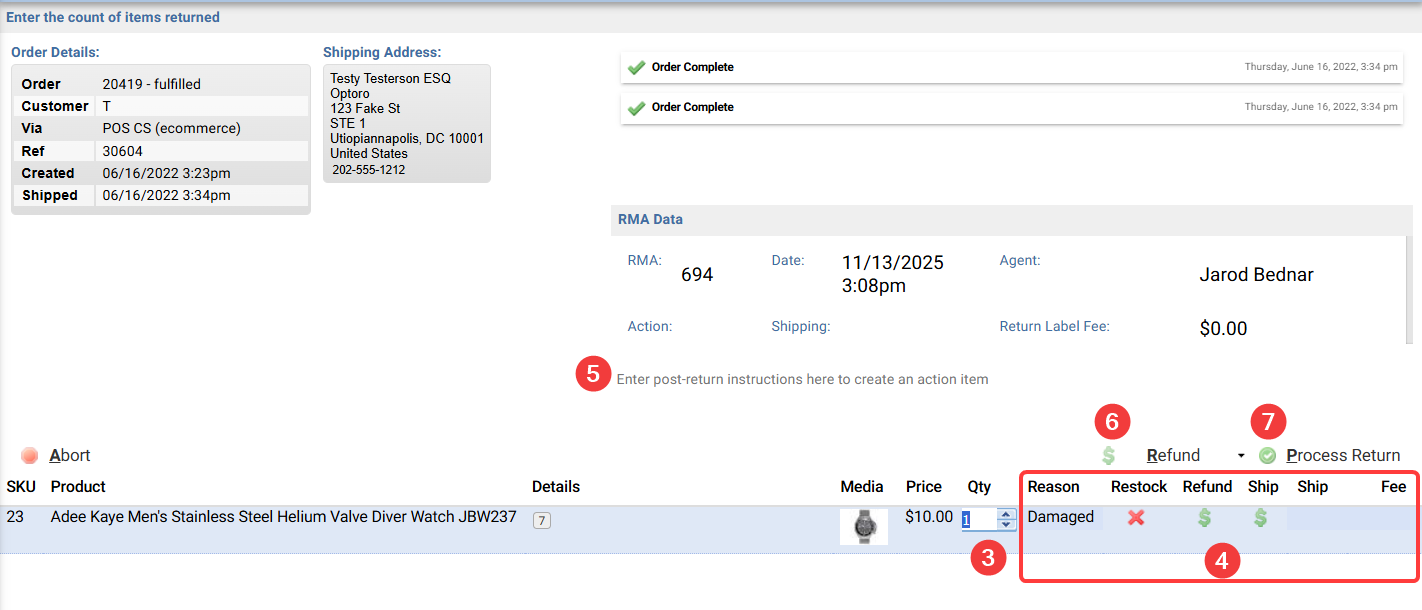Click the green dollar icon beside Refund
Image resolution: width=1422 pixels, height=610 pixels.
click(x=1109, y=456)
